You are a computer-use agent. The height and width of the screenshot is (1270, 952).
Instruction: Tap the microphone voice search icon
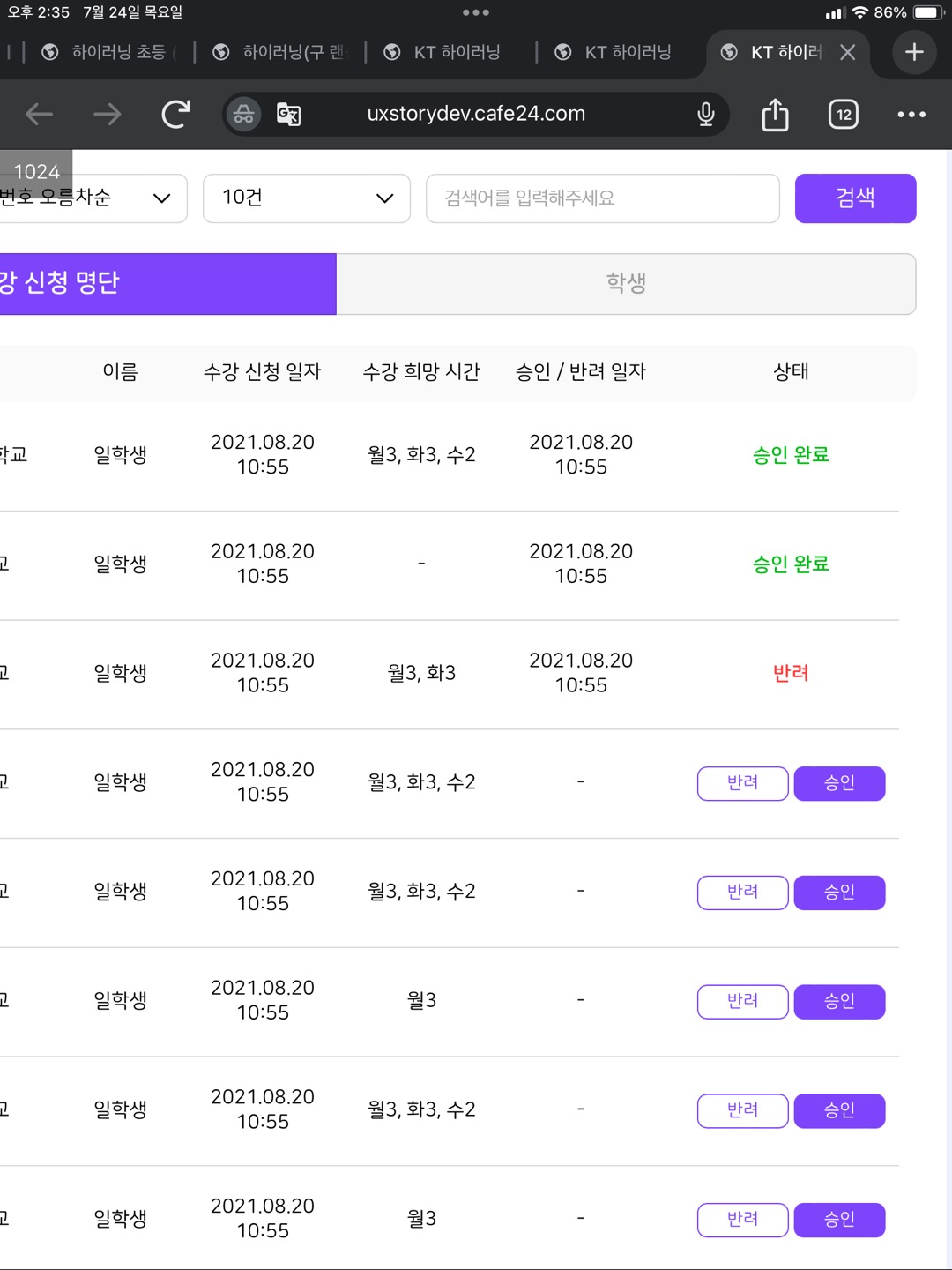point(705,114)
